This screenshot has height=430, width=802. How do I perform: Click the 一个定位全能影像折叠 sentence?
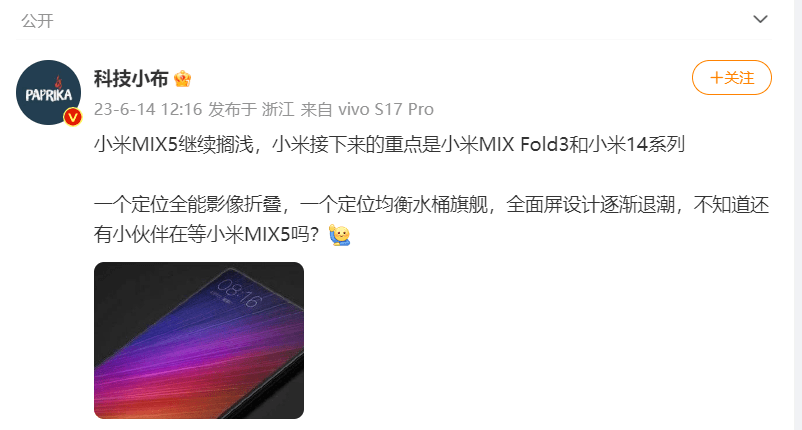[x=188, y=205]
